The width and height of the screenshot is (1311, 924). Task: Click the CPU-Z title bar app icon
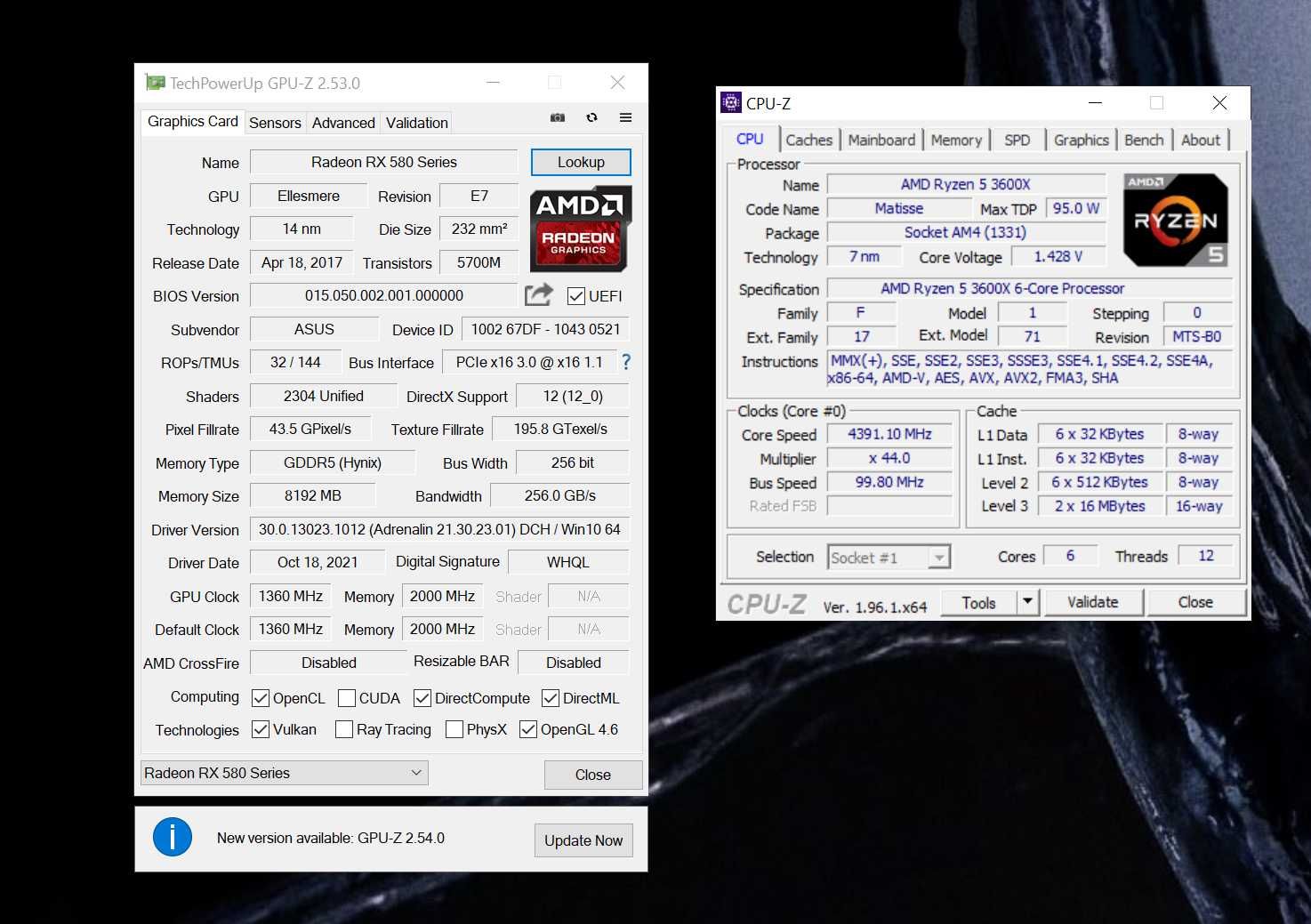click(x=731, y=103)
